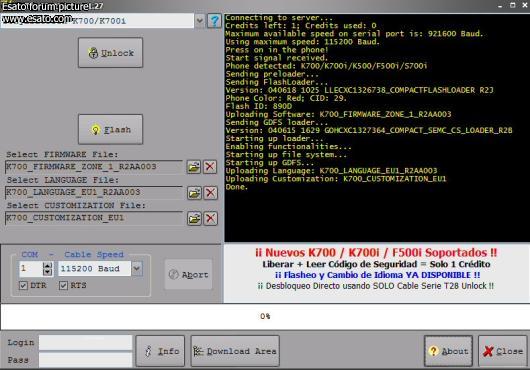Click the LANGUAGE file path field

[94, 193]
